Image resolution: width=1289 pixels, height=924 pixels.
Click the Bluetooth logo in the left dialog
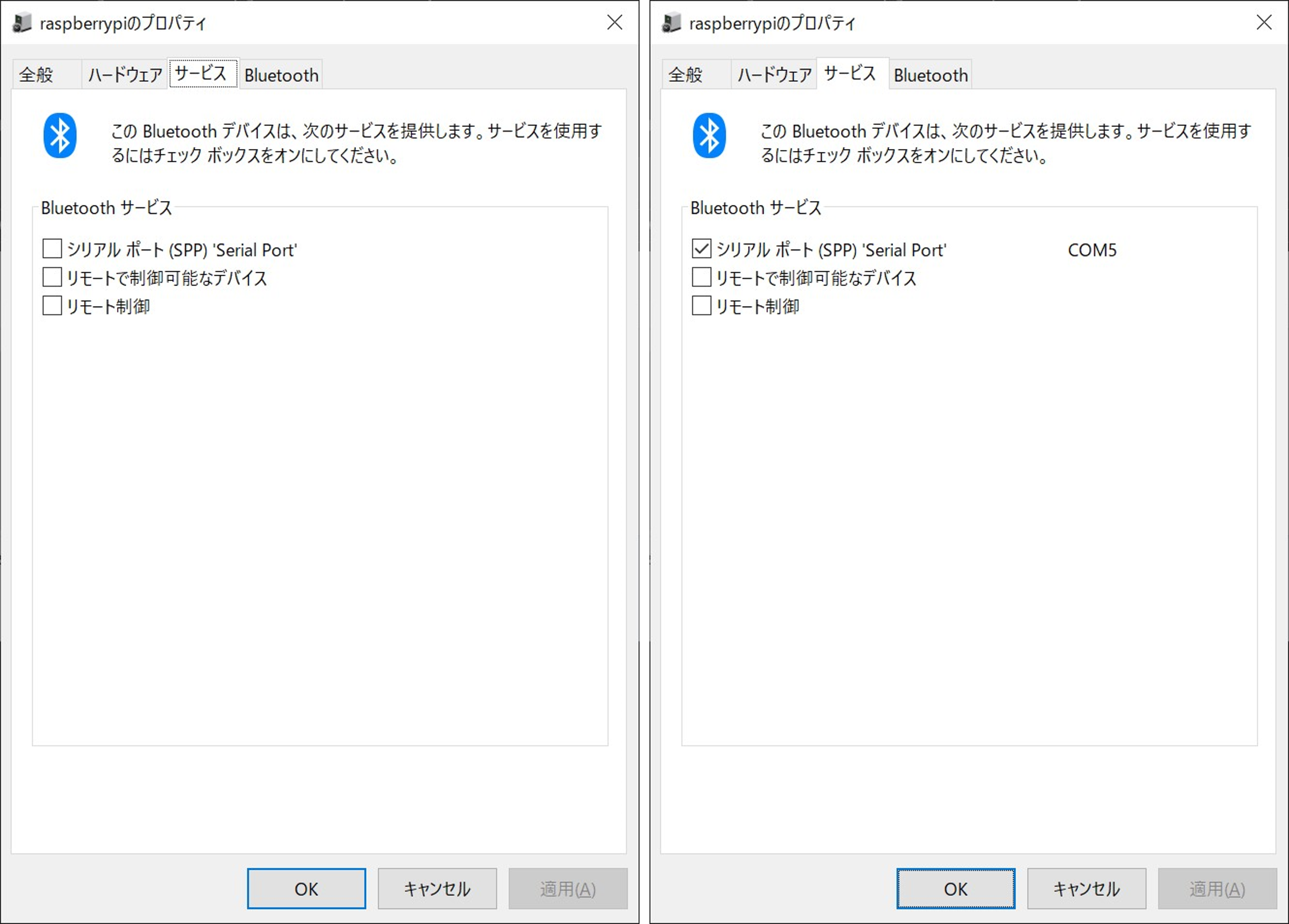[x=60, y=136]
